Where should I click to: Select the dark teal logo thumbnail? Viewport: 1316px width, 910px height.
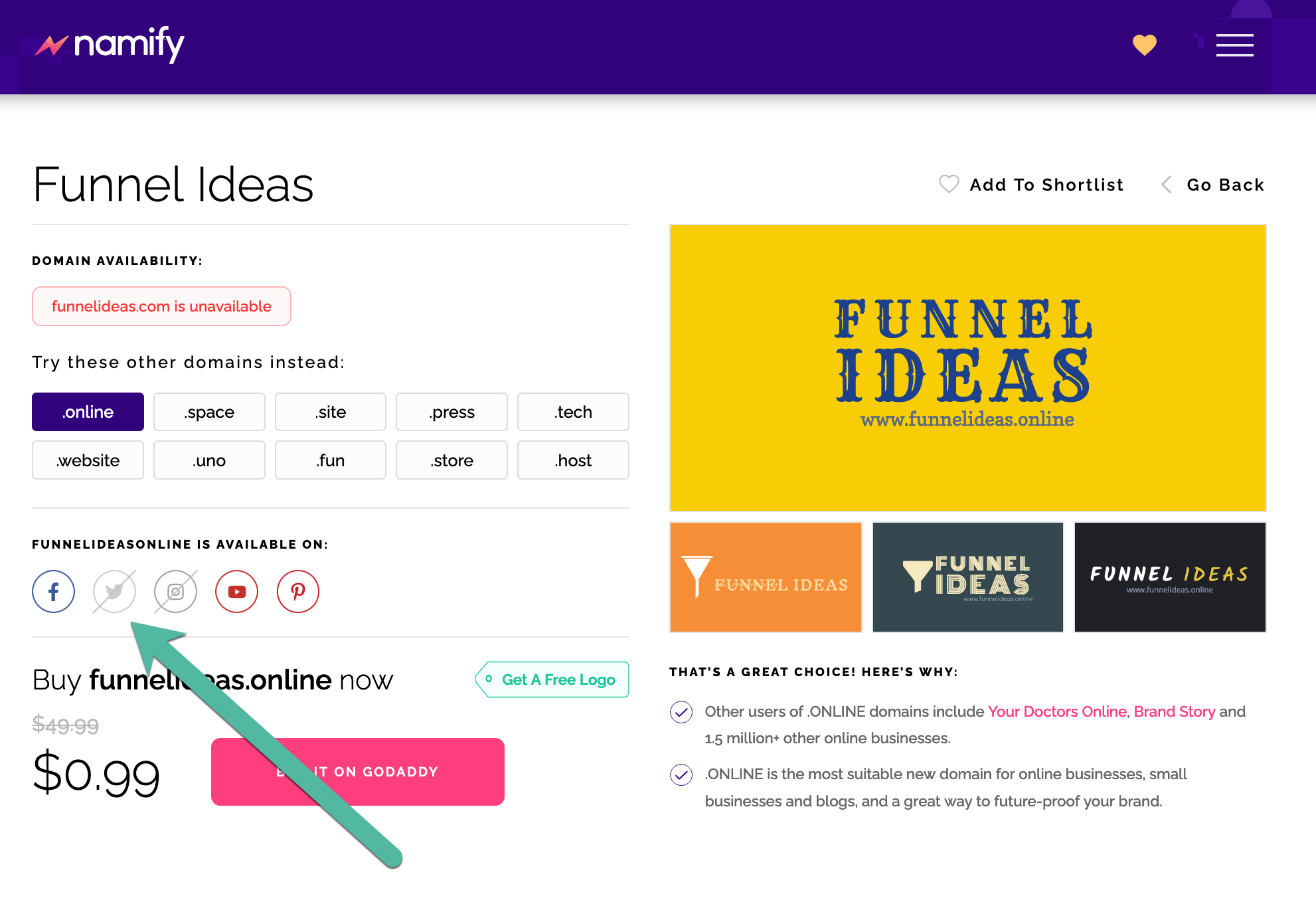pyautogui.click(x=967, y=577)
